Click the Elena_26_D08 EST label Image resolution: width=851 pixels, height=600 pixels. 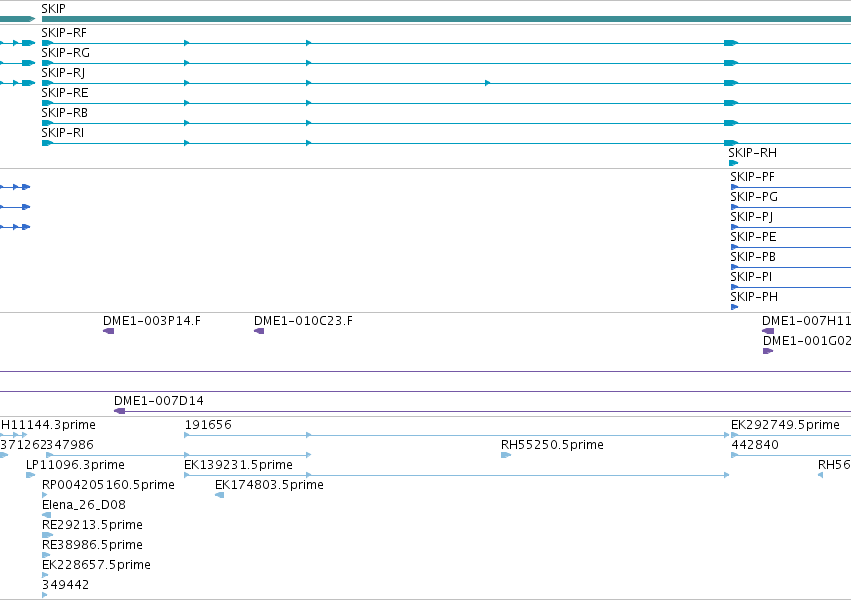click(84, 505)
